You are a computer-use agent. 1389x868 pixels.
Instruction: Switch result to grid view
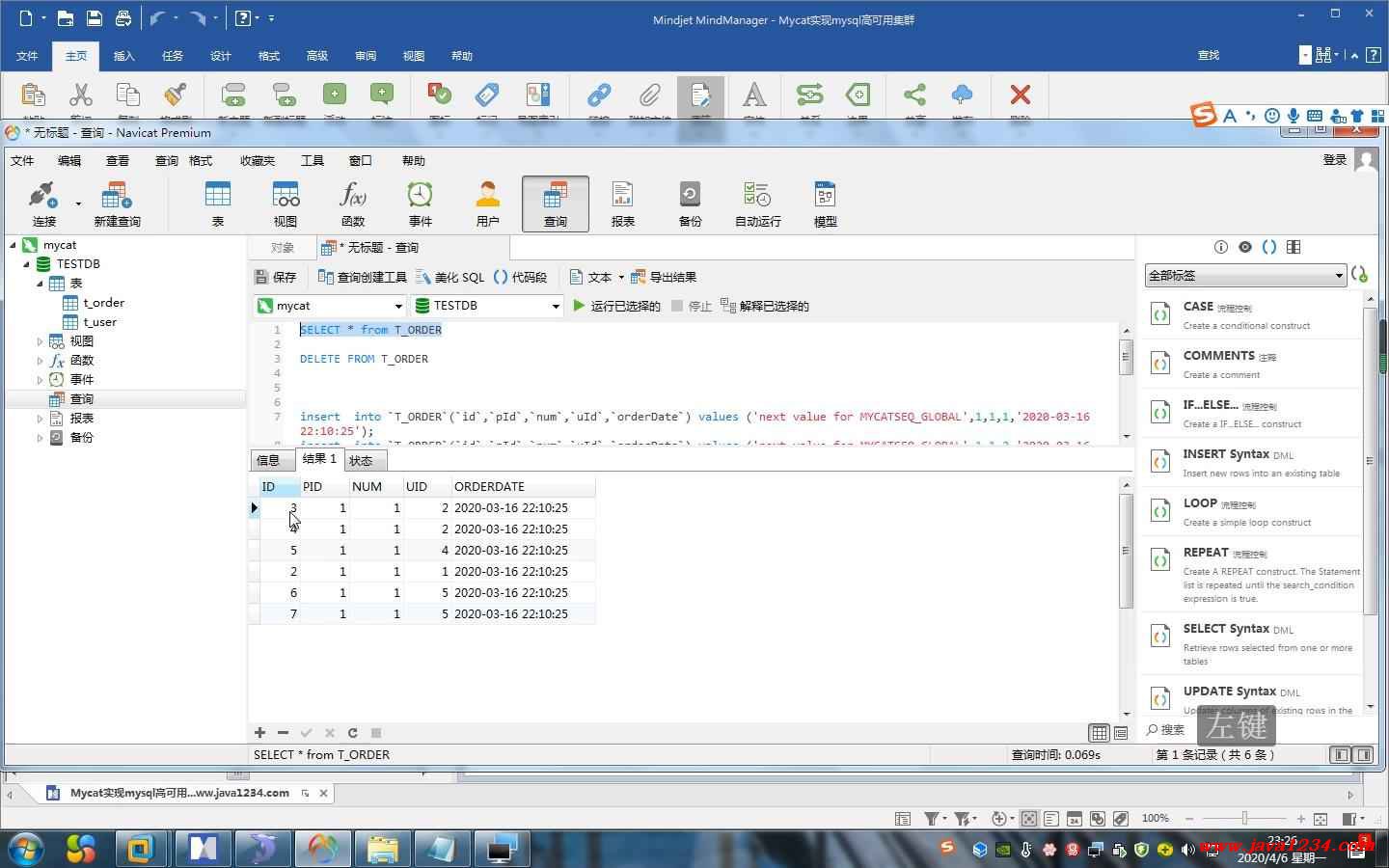click(1099, 733)
